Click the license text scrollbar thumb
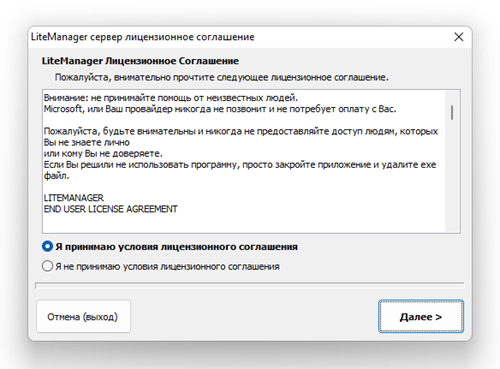This screenshot has height=369, width=500. tap(452, 112)
